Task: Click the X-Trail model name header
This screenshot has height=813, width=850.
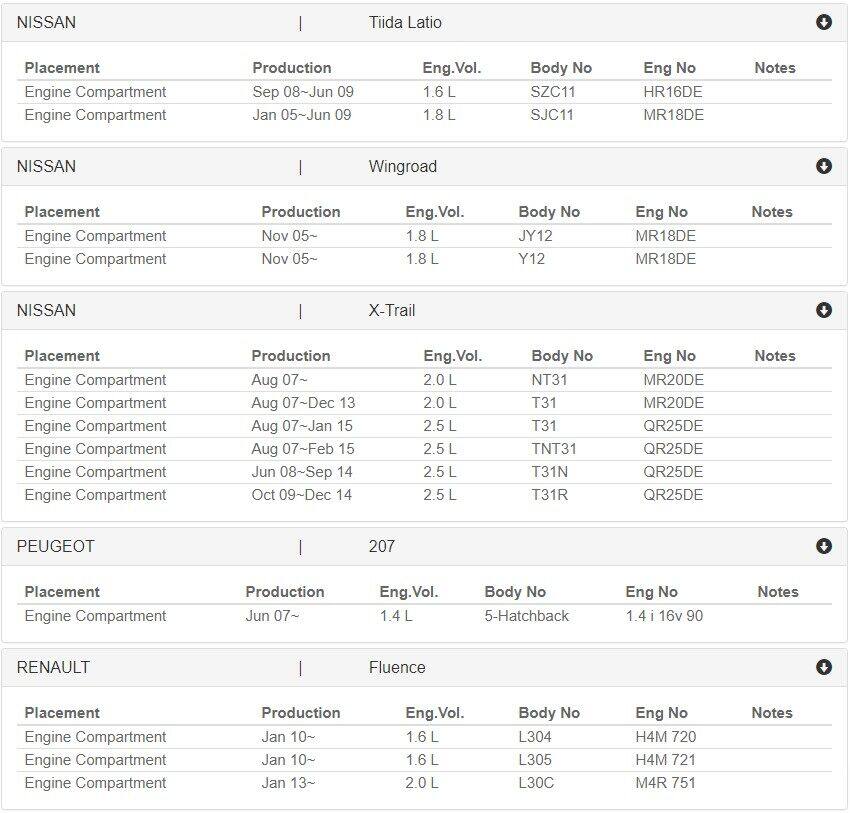Action: click(392, 311)
